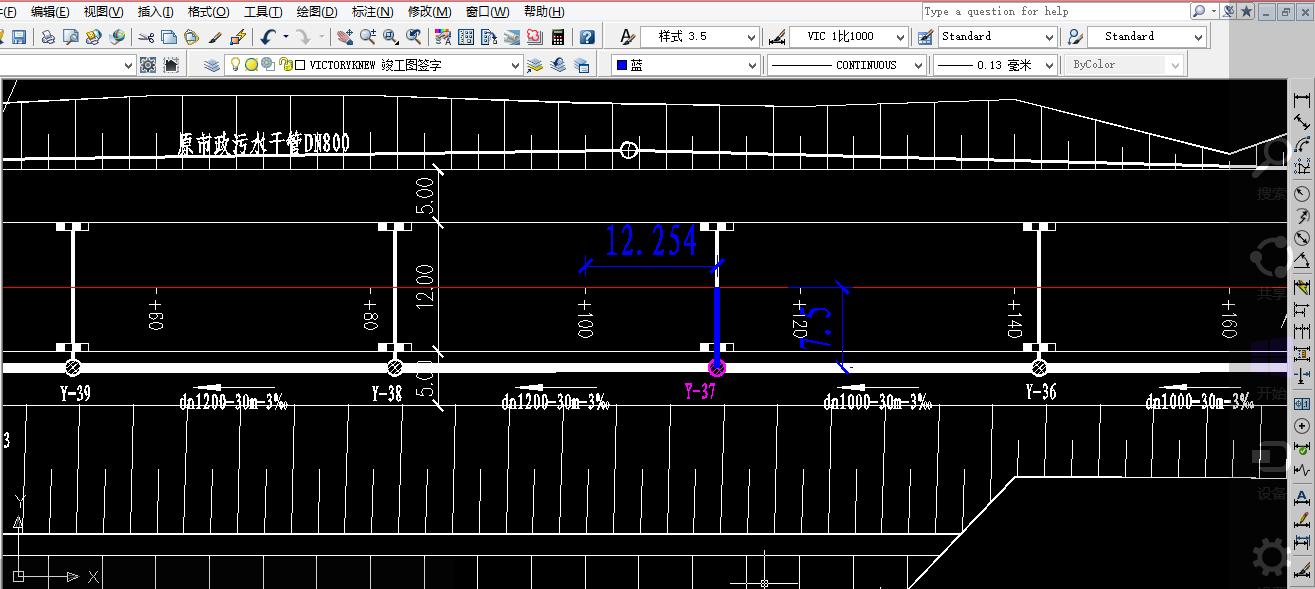Select the Pan realtime hand tool
Image resolution: width=1315 pixels, height=589 pixels.
tap(344, 37)
